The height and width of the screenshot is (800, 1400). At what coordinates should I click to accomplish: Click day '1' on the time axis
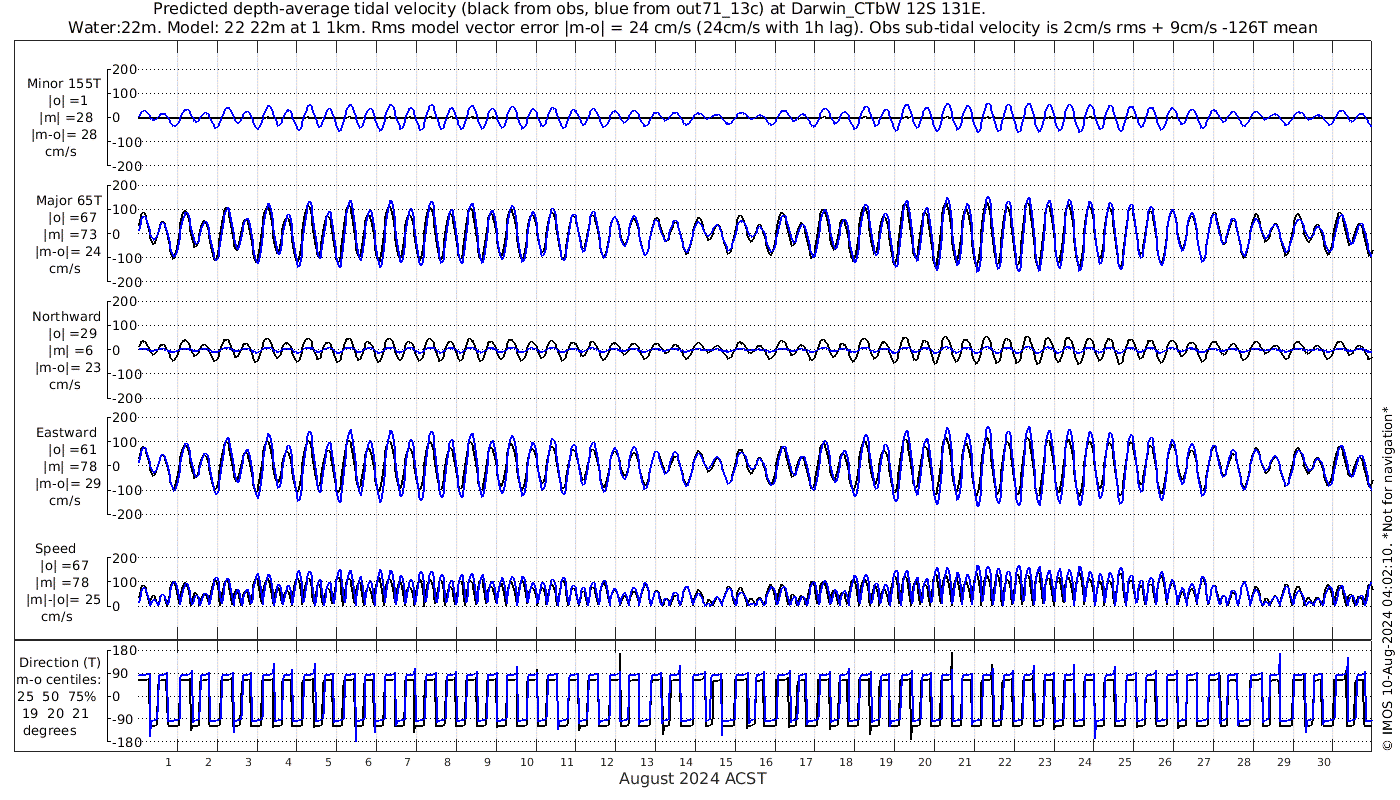coord(168,762)
